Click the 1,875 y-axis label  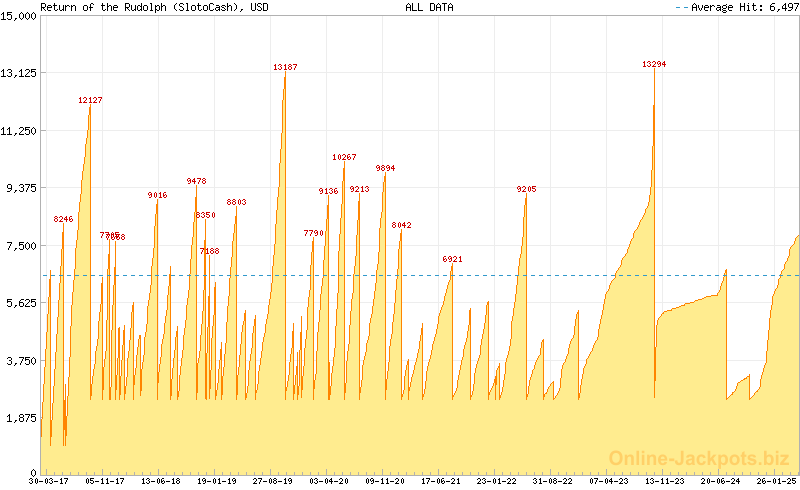(x=22, y=418)
